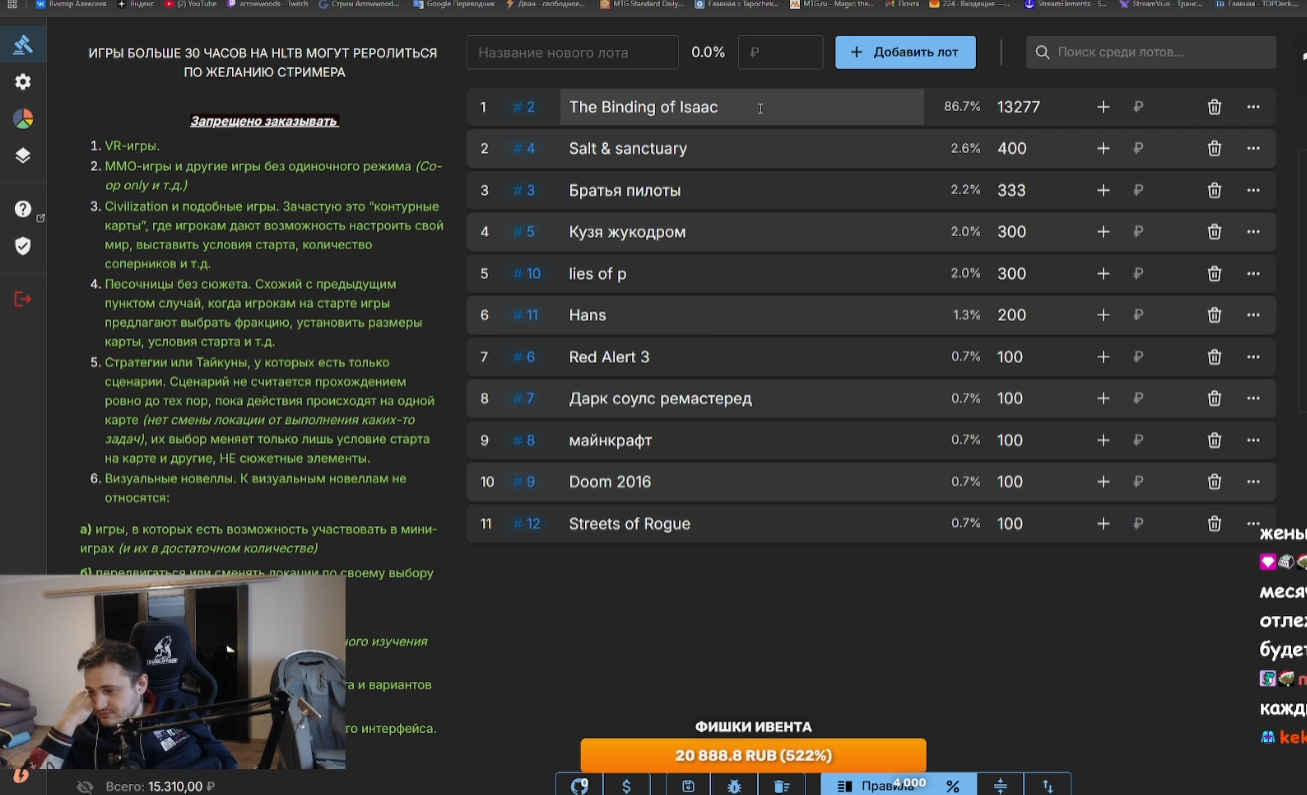The height and width of the screenshot is (795, 1307).
Task: Click the compress rows icon in bottom toolbar
Action: click(1000, 786)
